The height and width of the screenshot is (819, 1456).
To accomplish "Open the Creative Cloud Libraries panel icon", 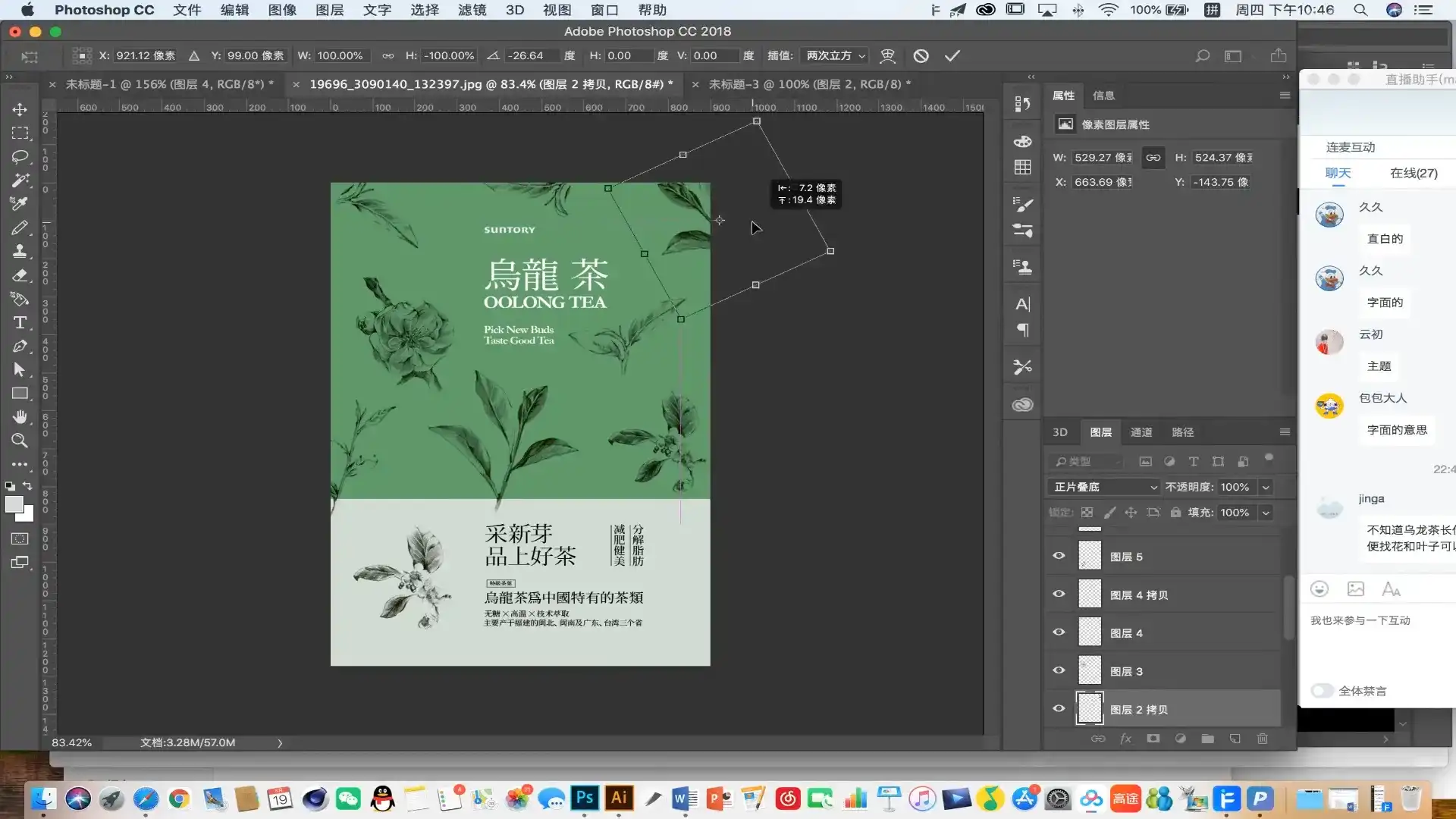I will tap(1022, 405).
